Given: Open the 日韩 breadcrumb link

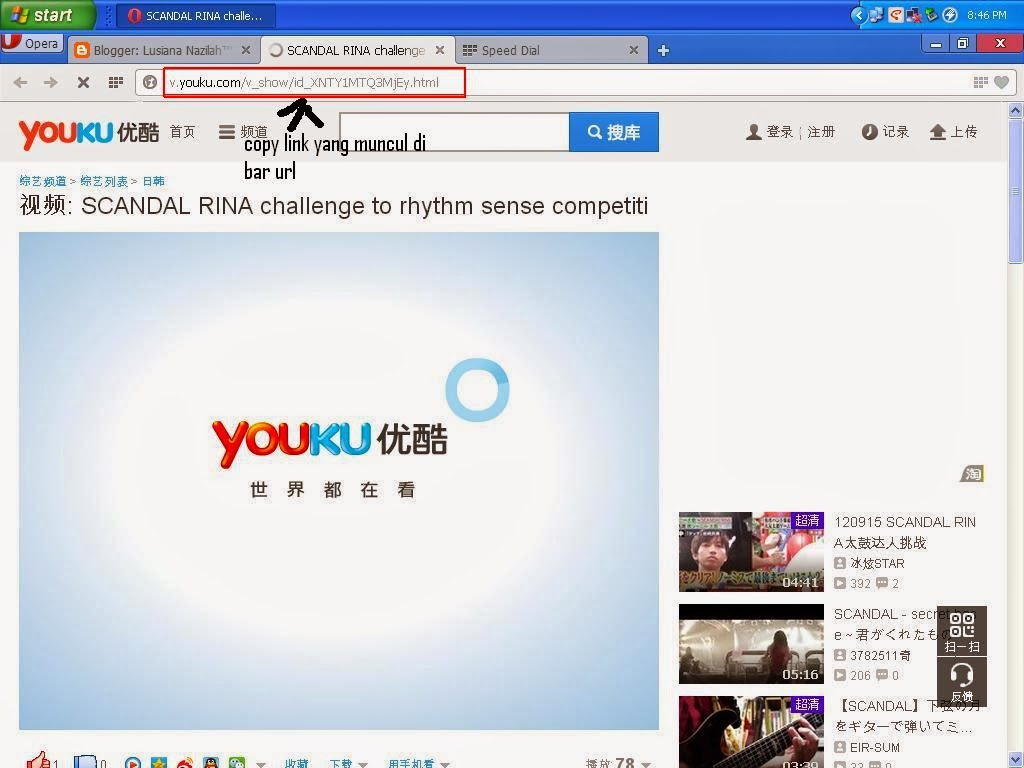Looking at the screenshot, I should [x=153, y=181].
